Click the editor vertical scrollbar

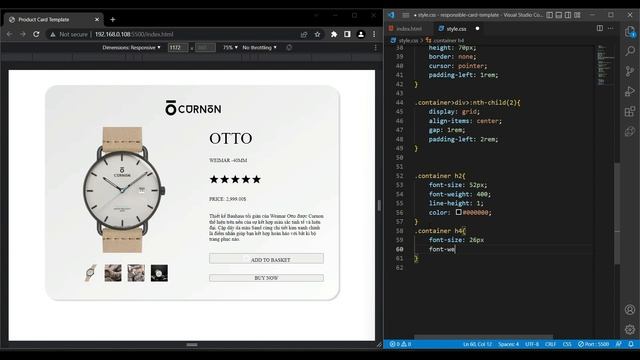[617, 212]
